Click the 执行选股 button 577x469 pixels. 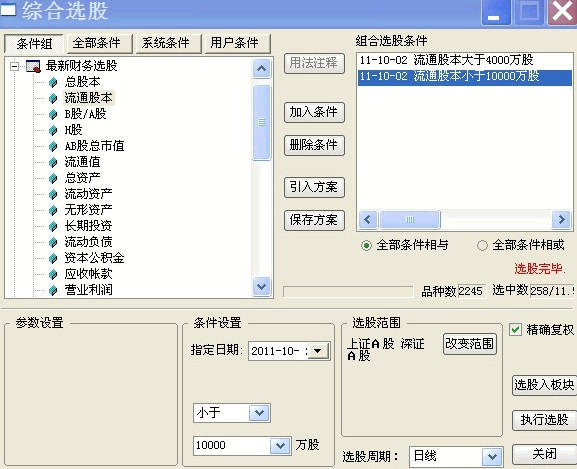[x=544, y=420]
